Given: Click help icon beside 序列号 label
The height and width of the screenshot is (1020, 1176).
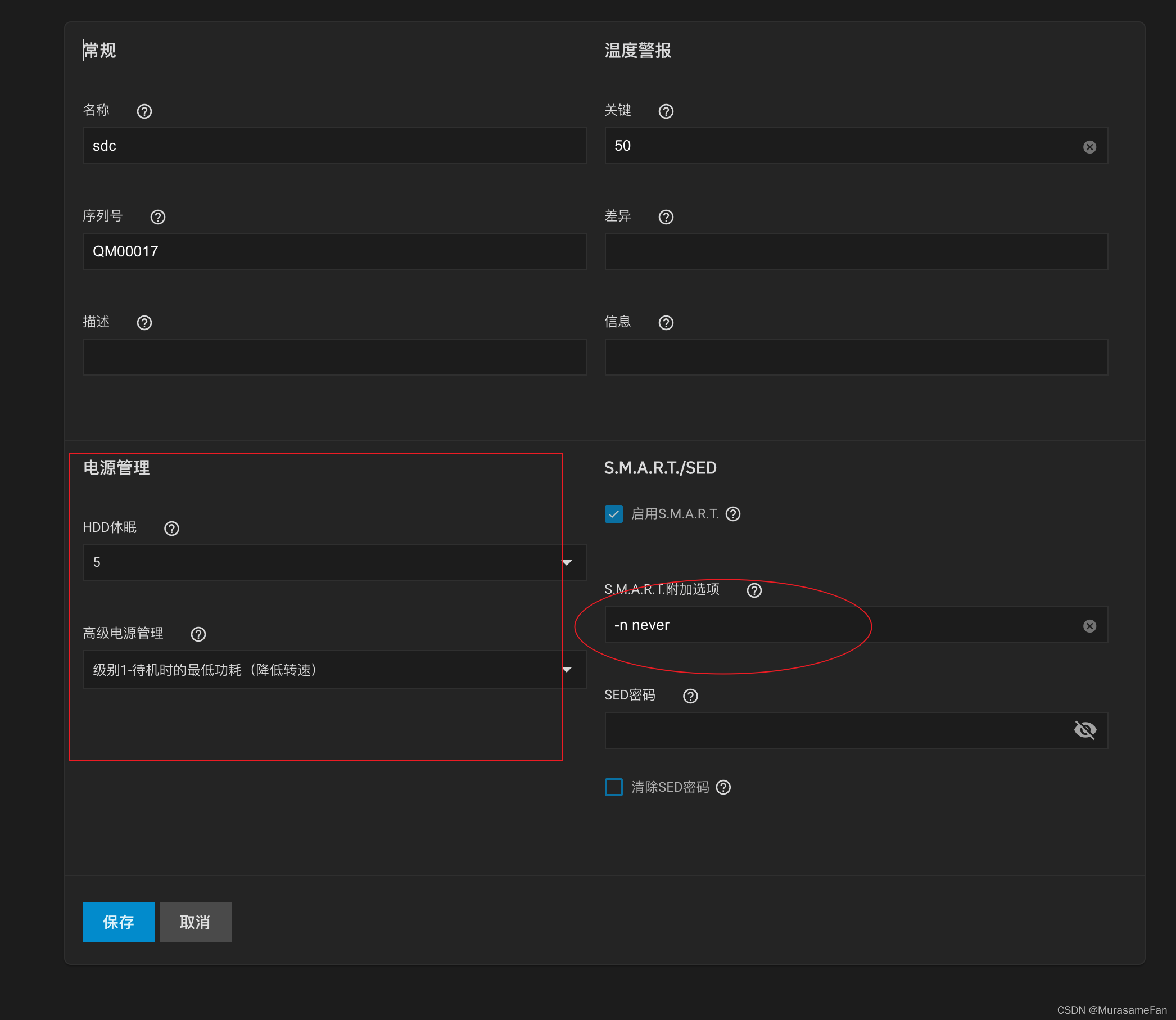Looking at the screenshot, I should (x=157, y=217).
